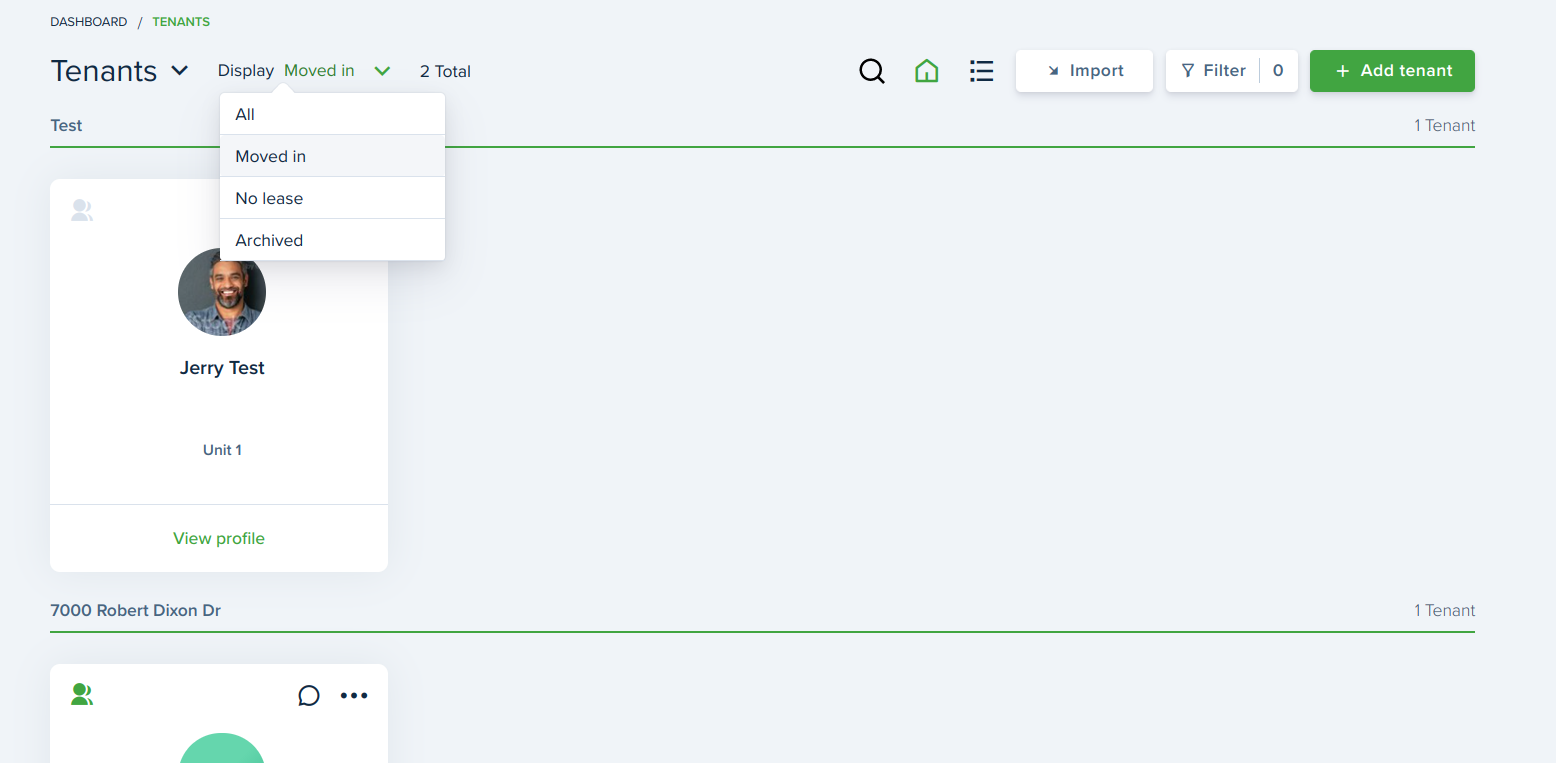Click green people icon on 7000 Robert Dixon card
This screenshot has height=763, width=1556.
coord(82,694)
